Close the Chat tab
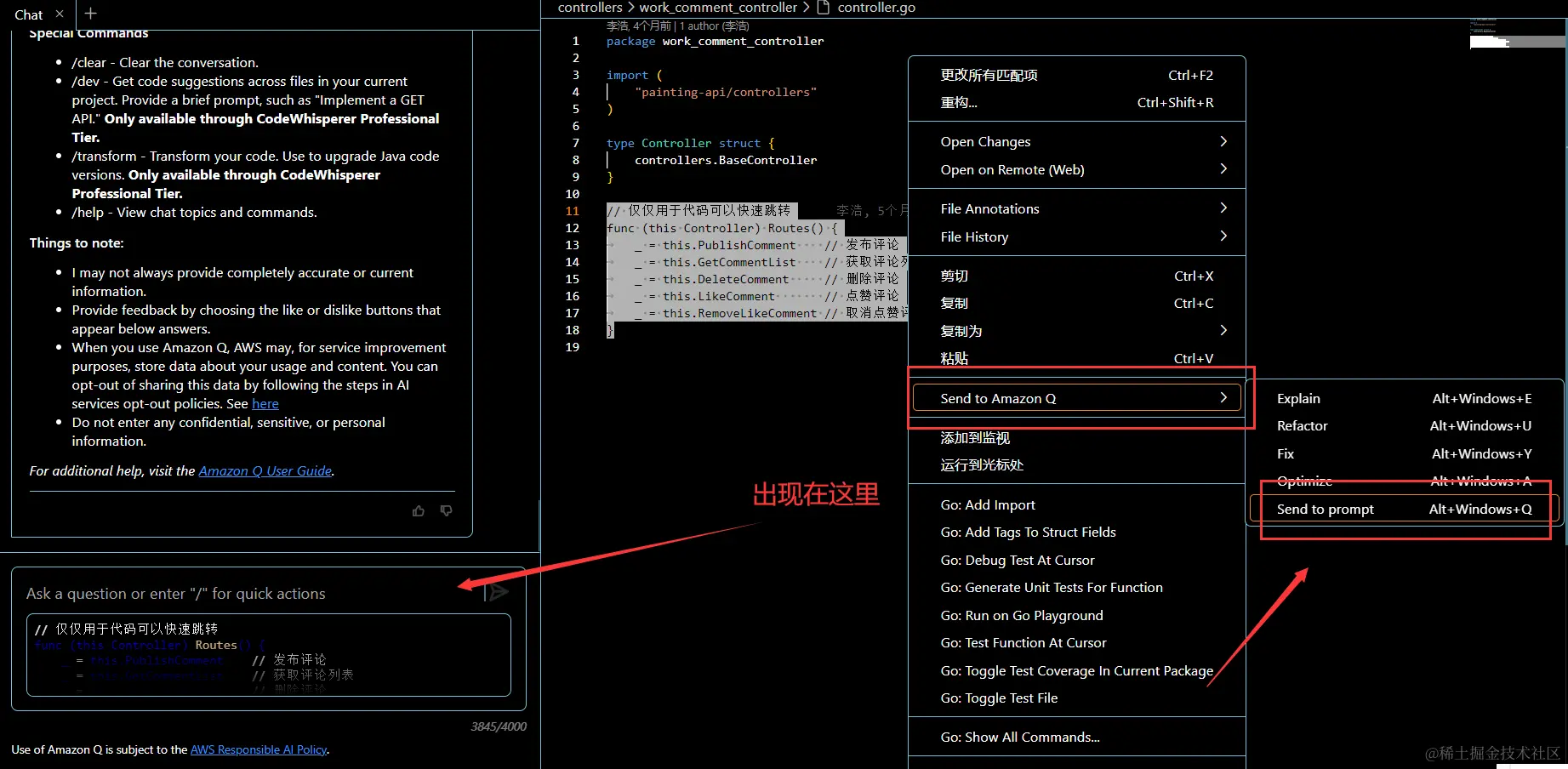 (x=60, y=14)
